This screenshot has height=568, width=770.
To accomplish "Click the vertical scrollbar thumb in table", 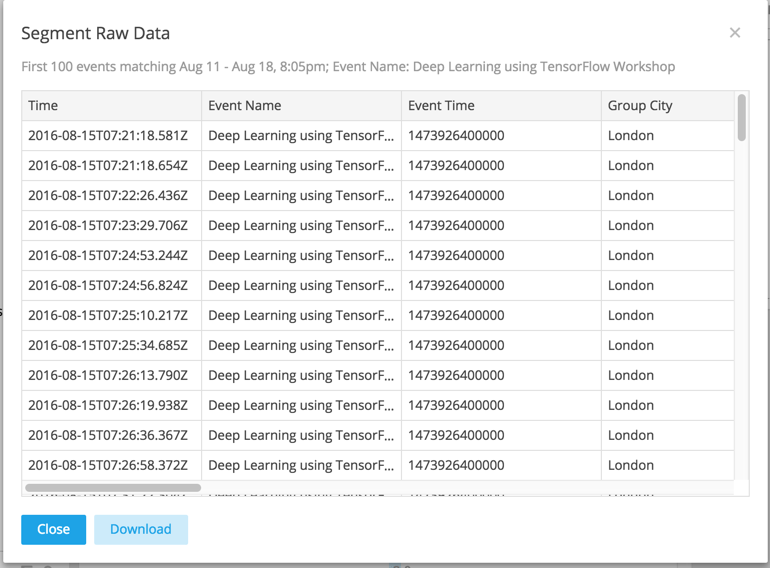I will tap(741, 118).
